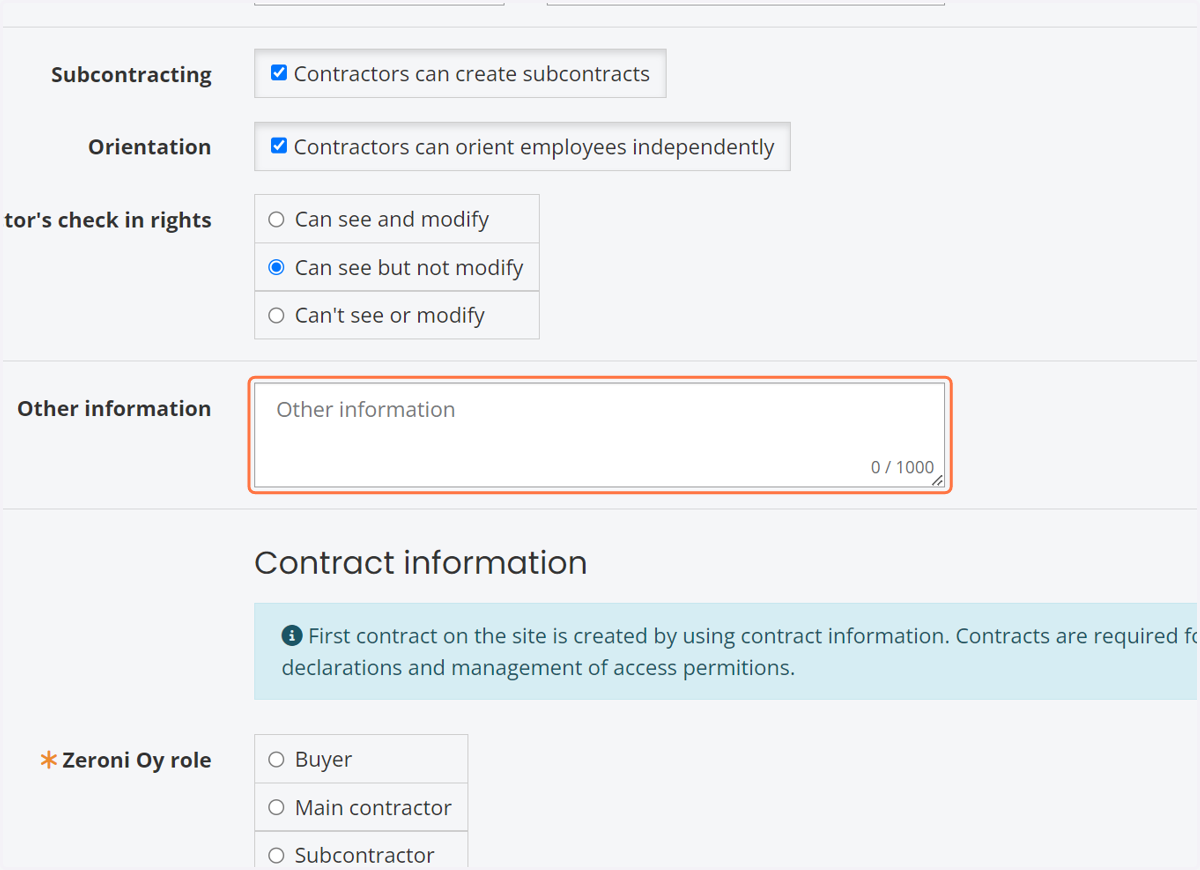Choose Main contractor as Zeroni Oy role
This screenshot has width=1200, height=870.
(277, 807)
